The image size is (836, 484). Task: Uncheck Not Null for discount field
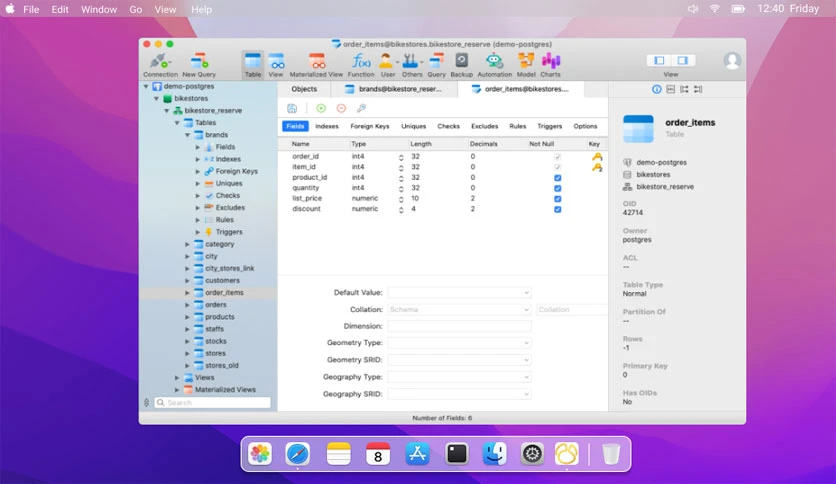[557, 209]
